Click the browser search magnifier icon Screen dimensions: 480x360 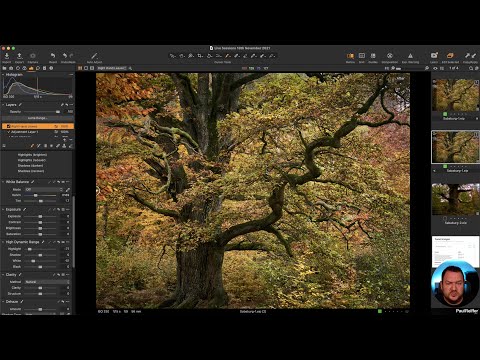point(471,68)
